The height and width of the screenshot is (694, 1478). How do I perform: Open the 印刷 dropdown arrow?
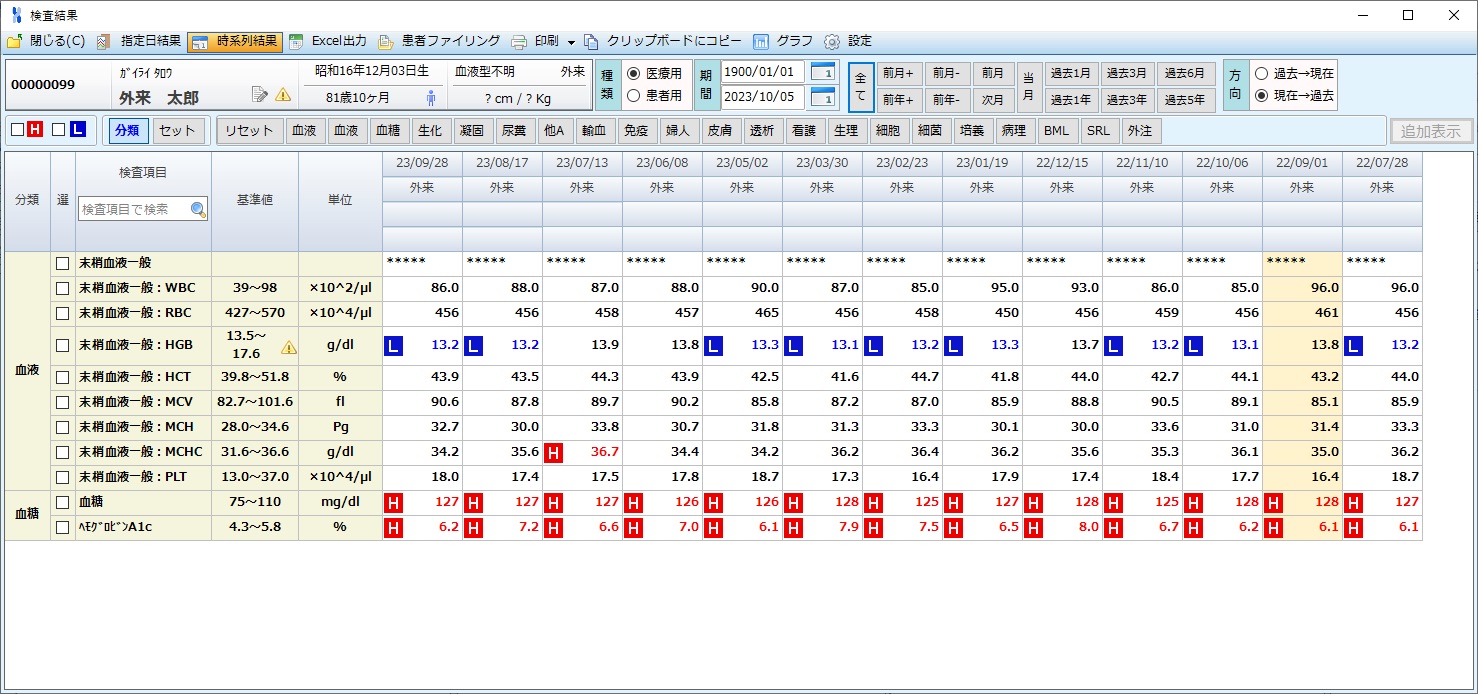[x=571, y=42]
